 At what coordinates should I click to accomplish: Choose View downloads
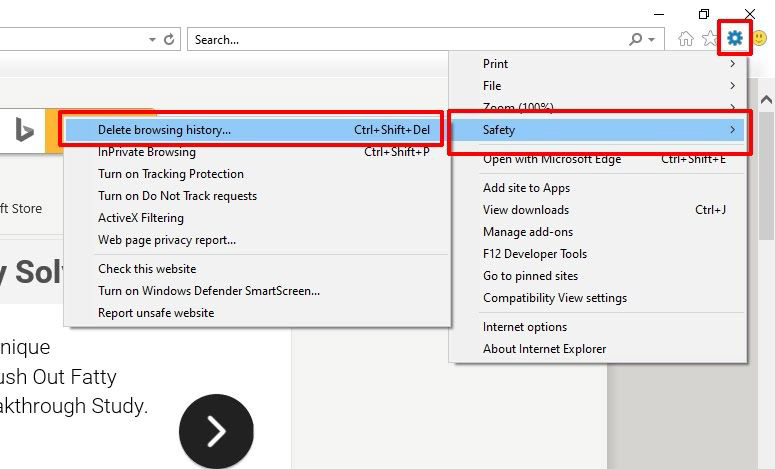point(598,210)
